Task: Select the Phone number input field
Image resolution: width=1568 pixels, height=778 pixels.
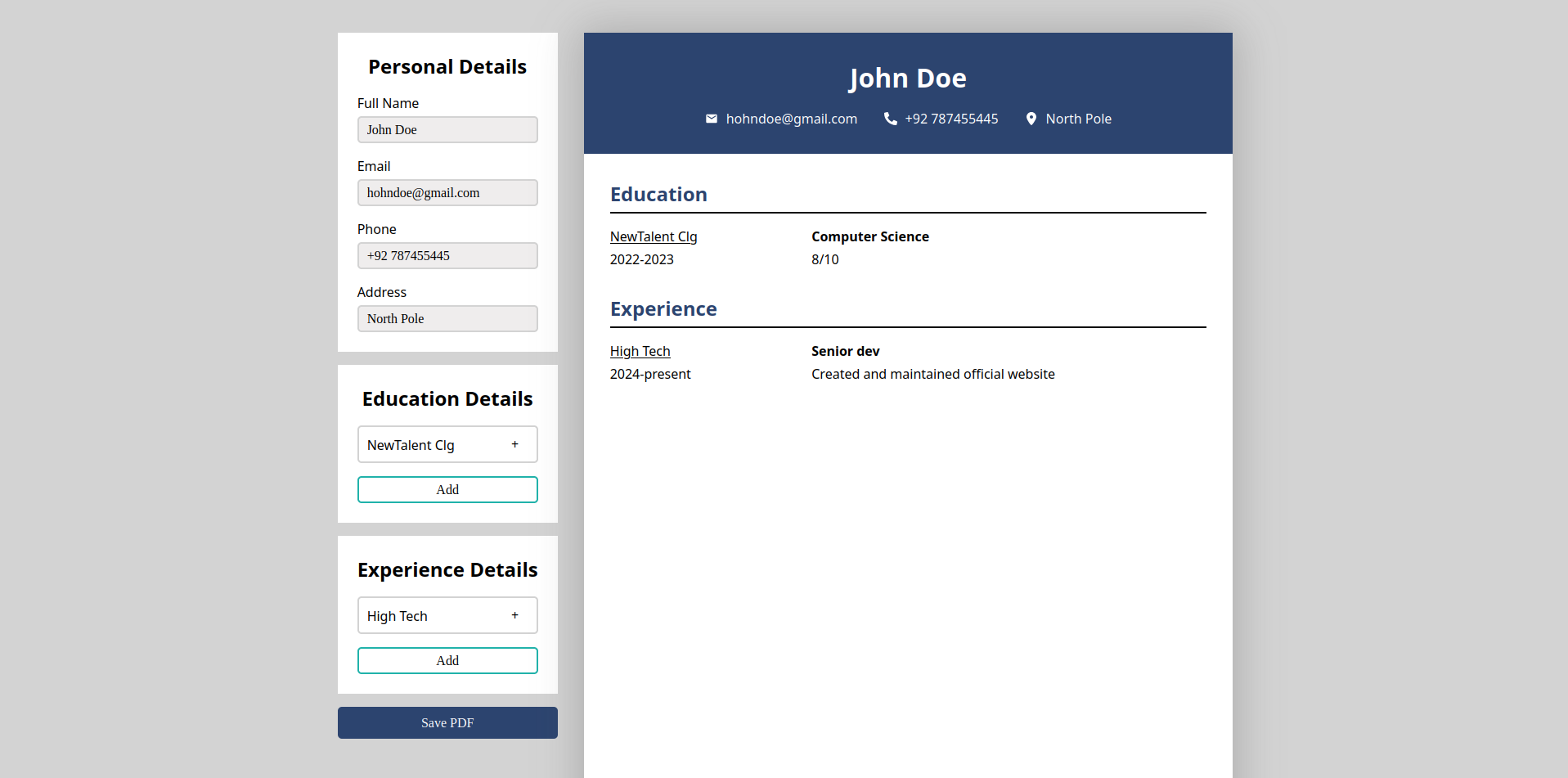Action: (447, 256)
